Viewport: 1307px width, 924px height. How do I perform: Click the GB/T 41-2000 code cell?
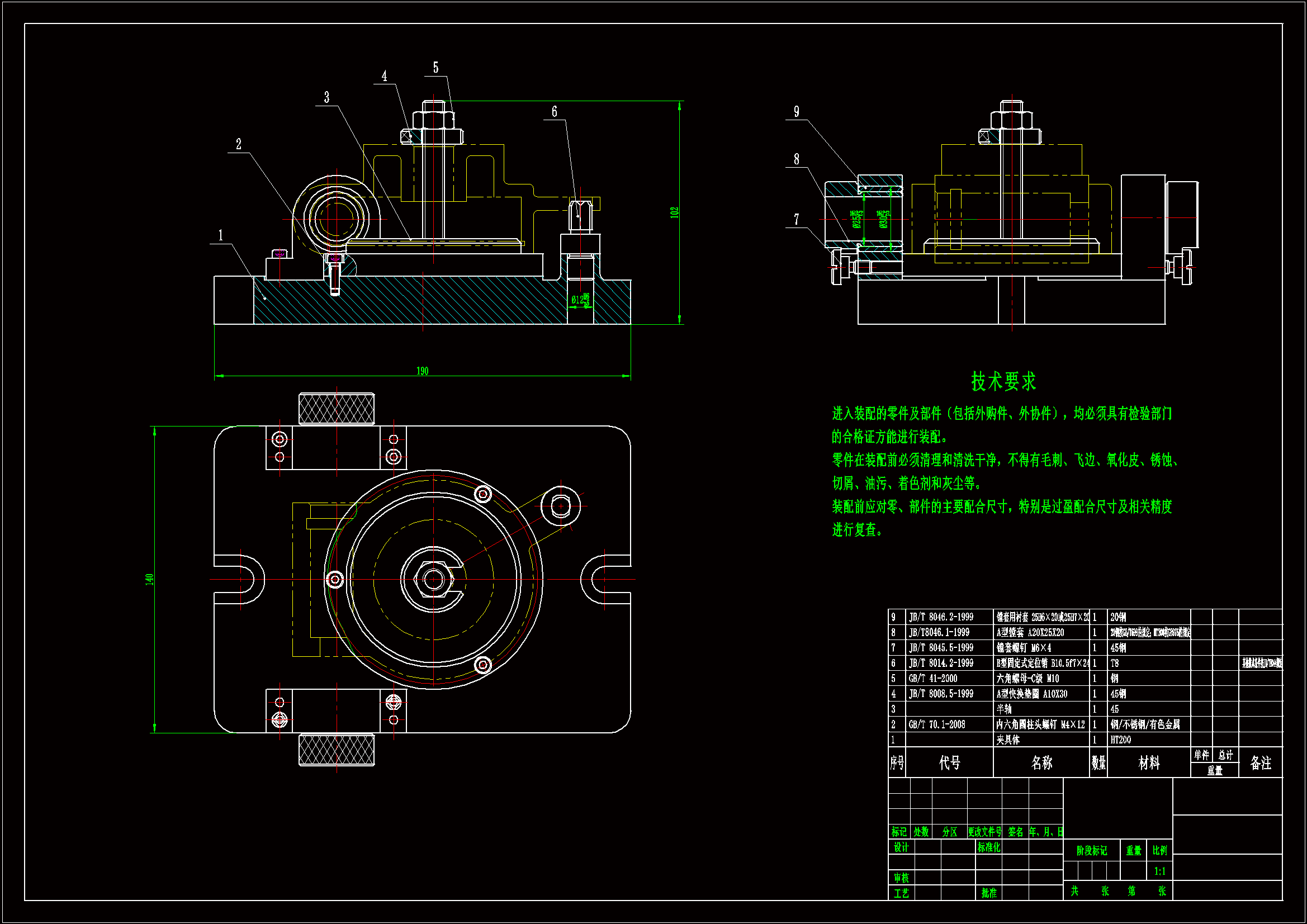click(x=932, y=678)
